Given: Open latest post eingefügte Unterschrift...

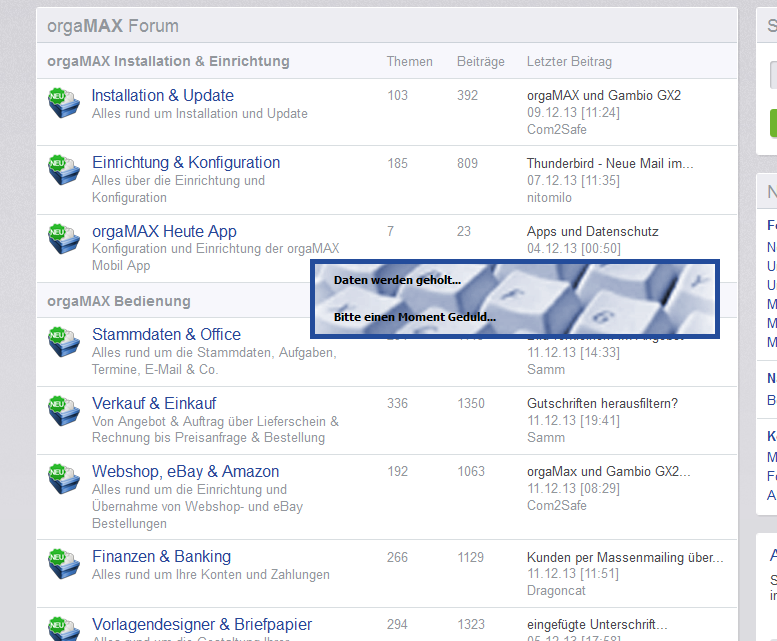Looking at the screenshot, I should (x=597, y=624).
